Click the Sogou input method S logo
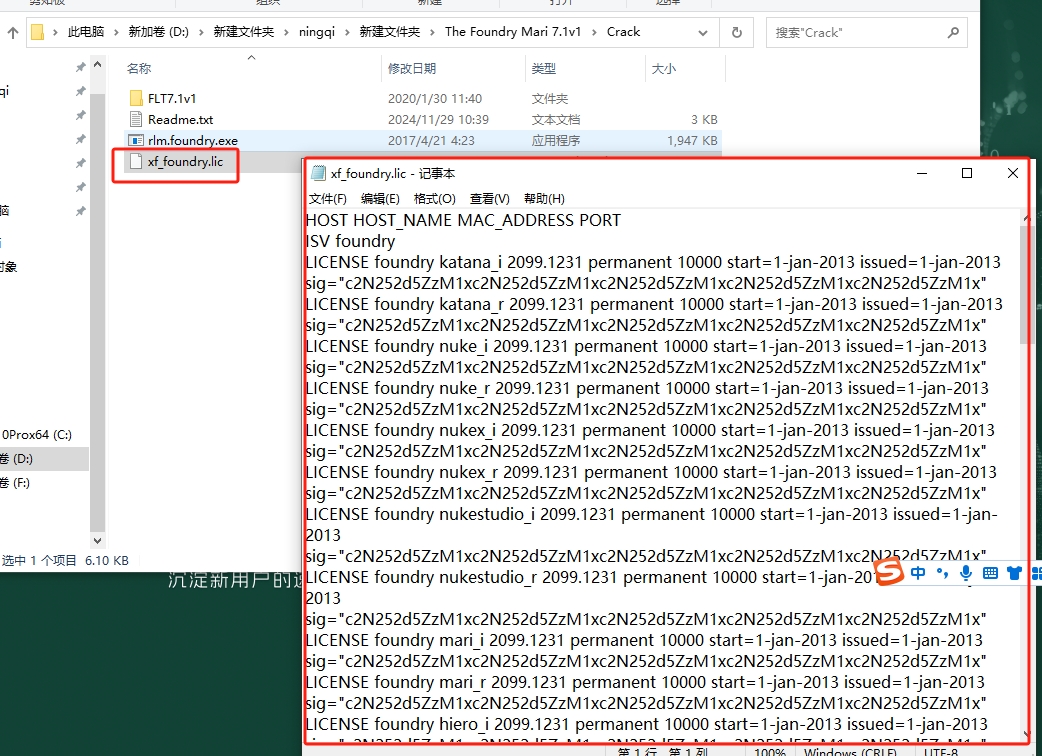The height and width of the screenshot is (756, 1042). point(890,572)
